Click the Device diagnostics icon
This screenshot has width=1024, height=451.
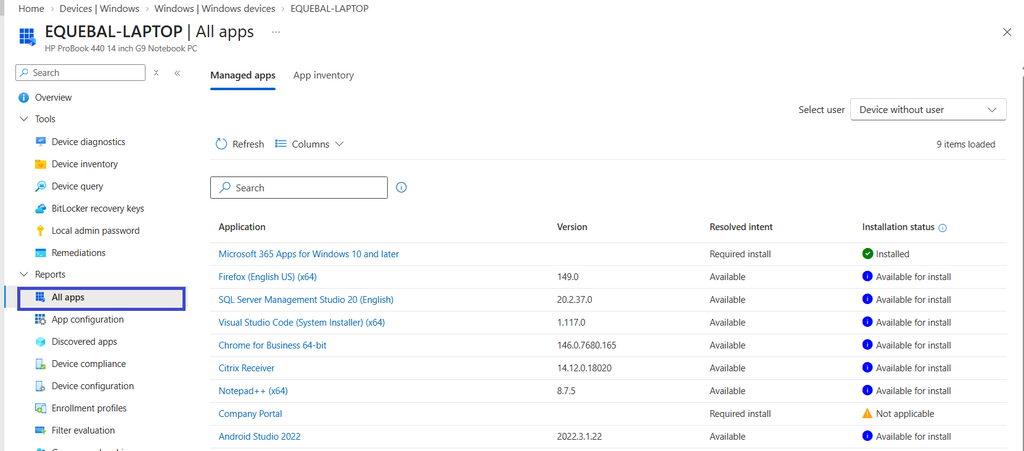click(40, 142)
